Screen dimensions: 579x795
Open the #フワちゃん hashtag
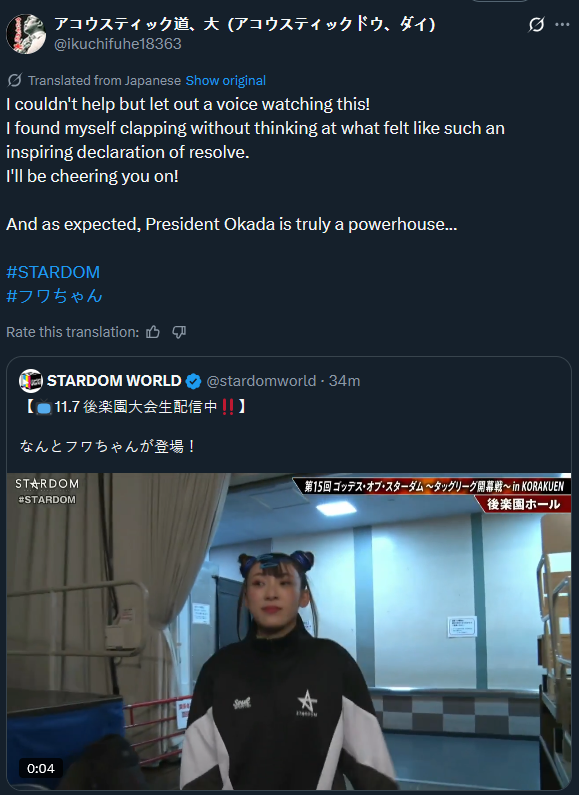[x=54, y=296]
